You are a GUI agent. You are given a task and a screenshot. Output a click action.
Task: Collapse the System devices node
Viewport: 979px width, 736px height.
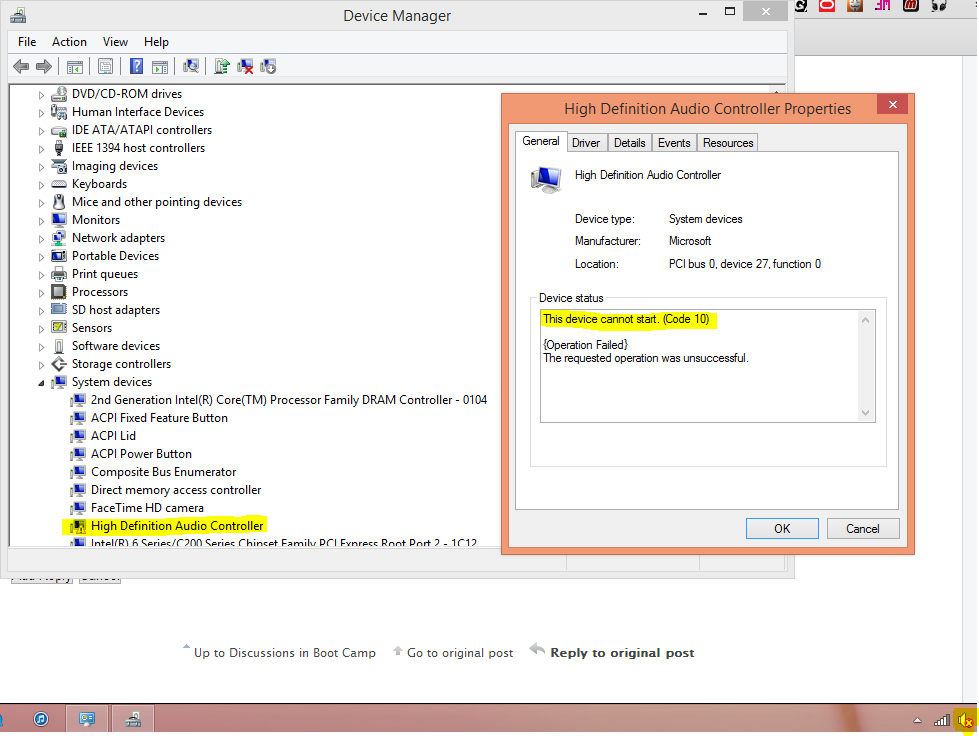coord(41,383)
